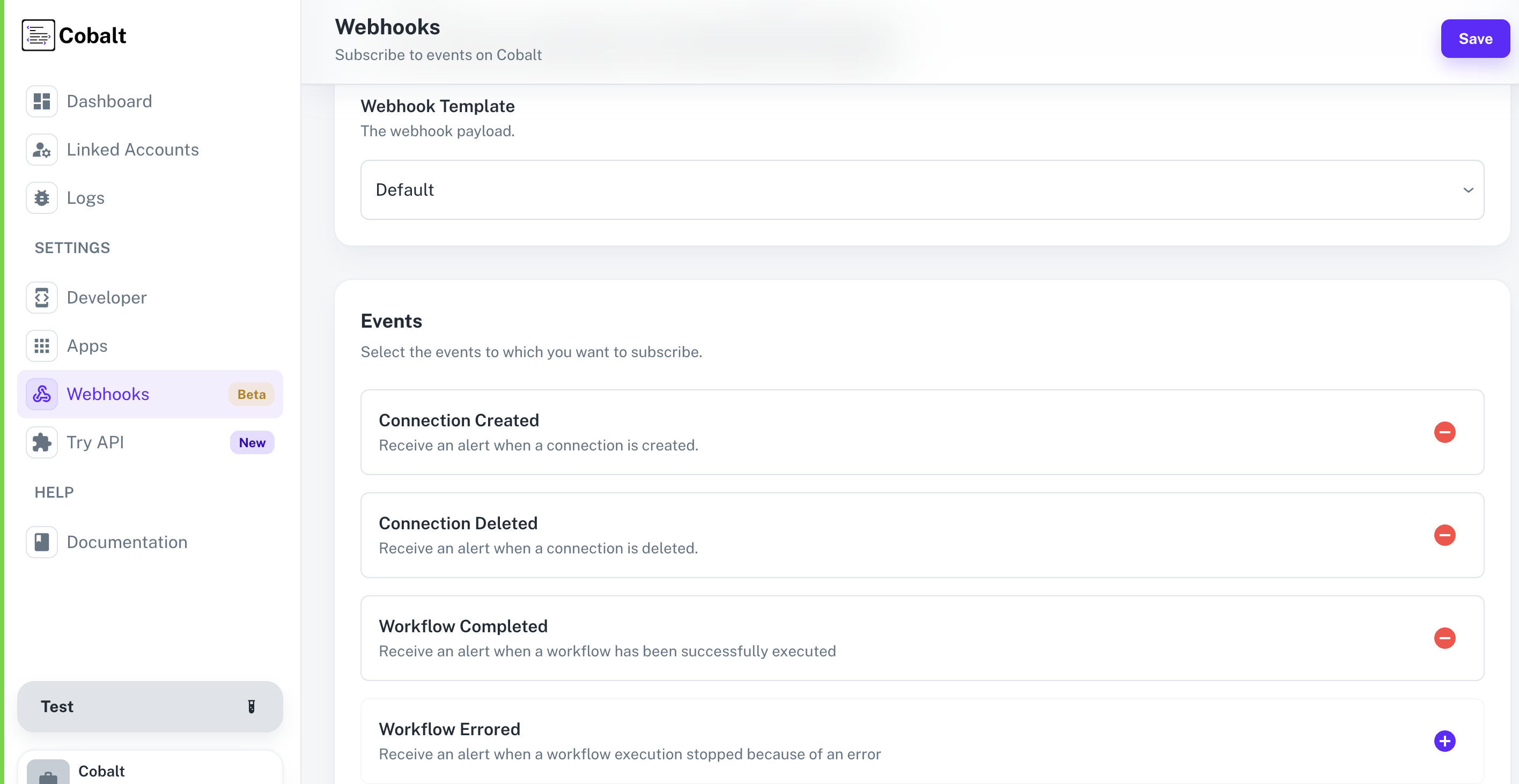1519x784 pixels.
Task: Open Linked Accounts via its sidebar icon
Action: click(41, 149)
